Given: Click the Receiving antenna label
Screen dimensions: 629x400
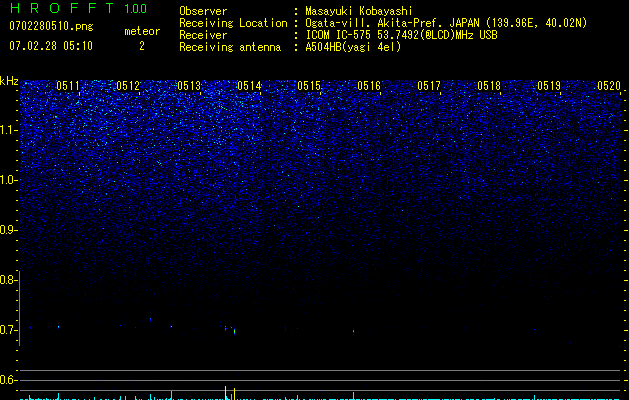Looking at the screenshot, I should click(230, 47).
